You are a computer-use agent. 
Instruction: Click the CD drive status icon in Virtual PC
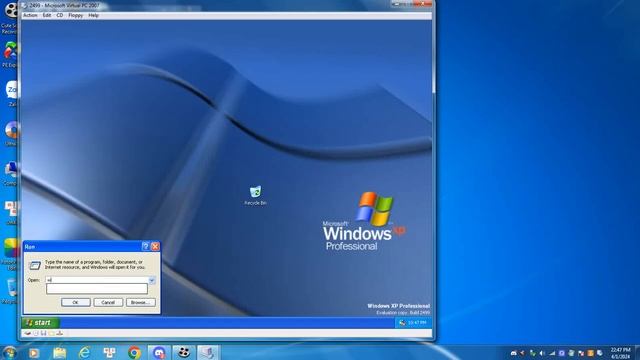click(x=36, y=333)
